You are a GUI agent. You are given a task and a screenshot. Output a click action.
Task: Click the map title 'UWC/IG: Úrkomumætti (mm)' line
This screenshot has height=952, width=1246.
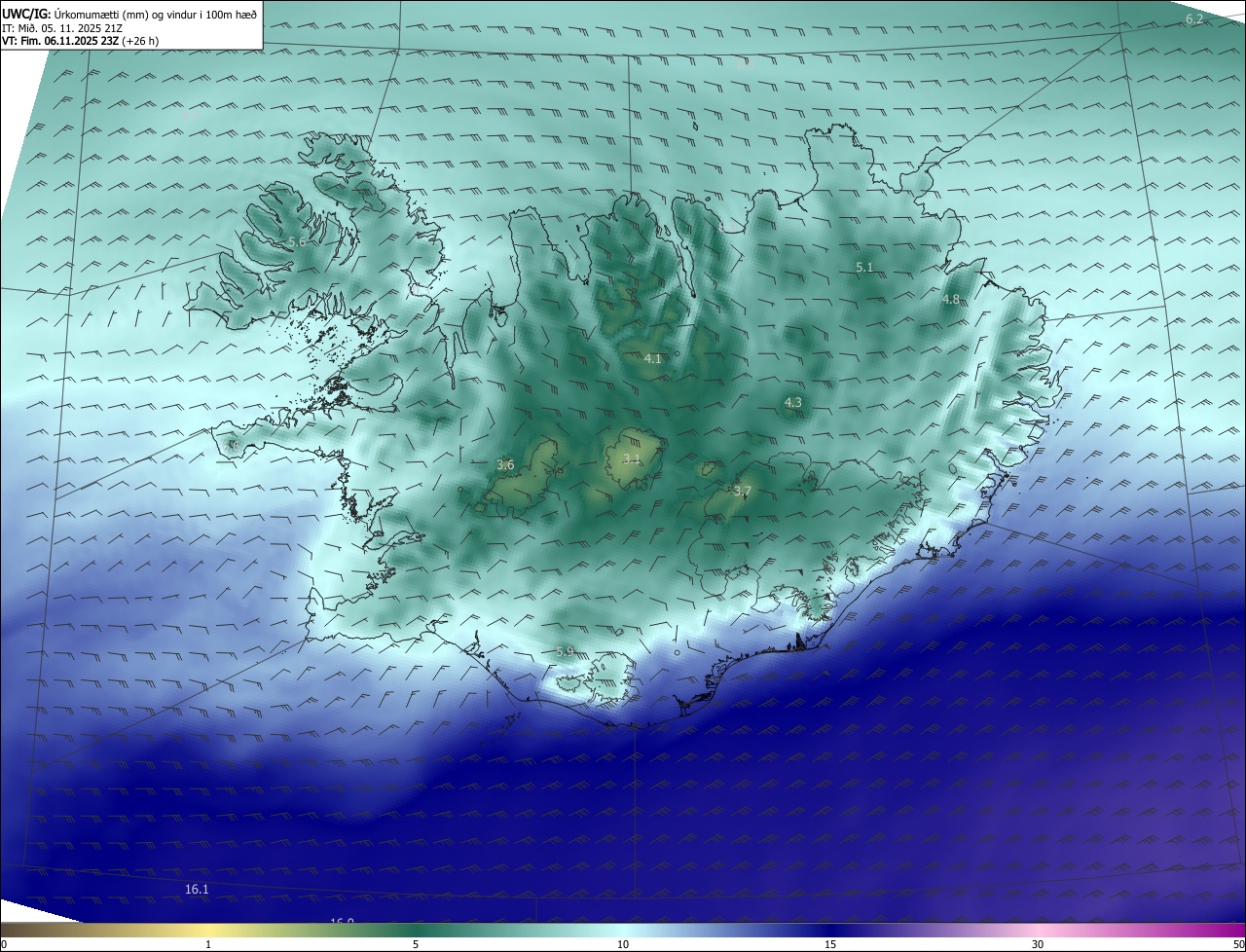129,15
